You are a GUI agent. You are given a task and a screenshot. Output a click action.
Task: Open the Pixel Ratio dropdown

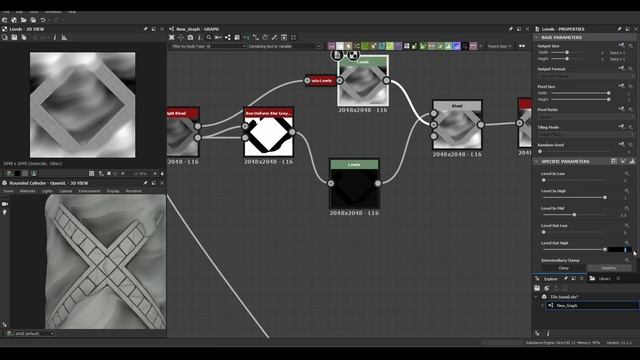pos(586,117)
